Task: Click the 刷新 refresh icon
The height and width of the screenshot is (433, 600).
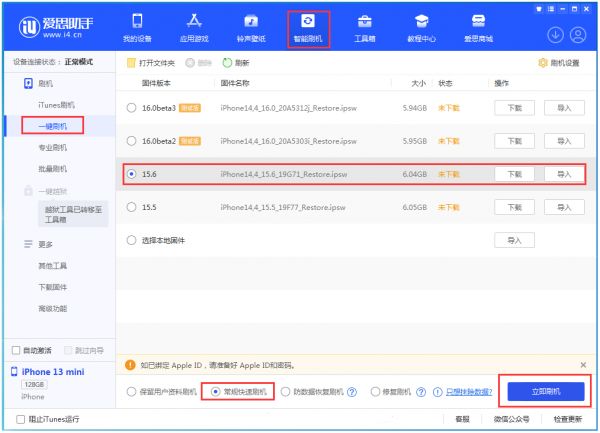Action: click(227, 63)
